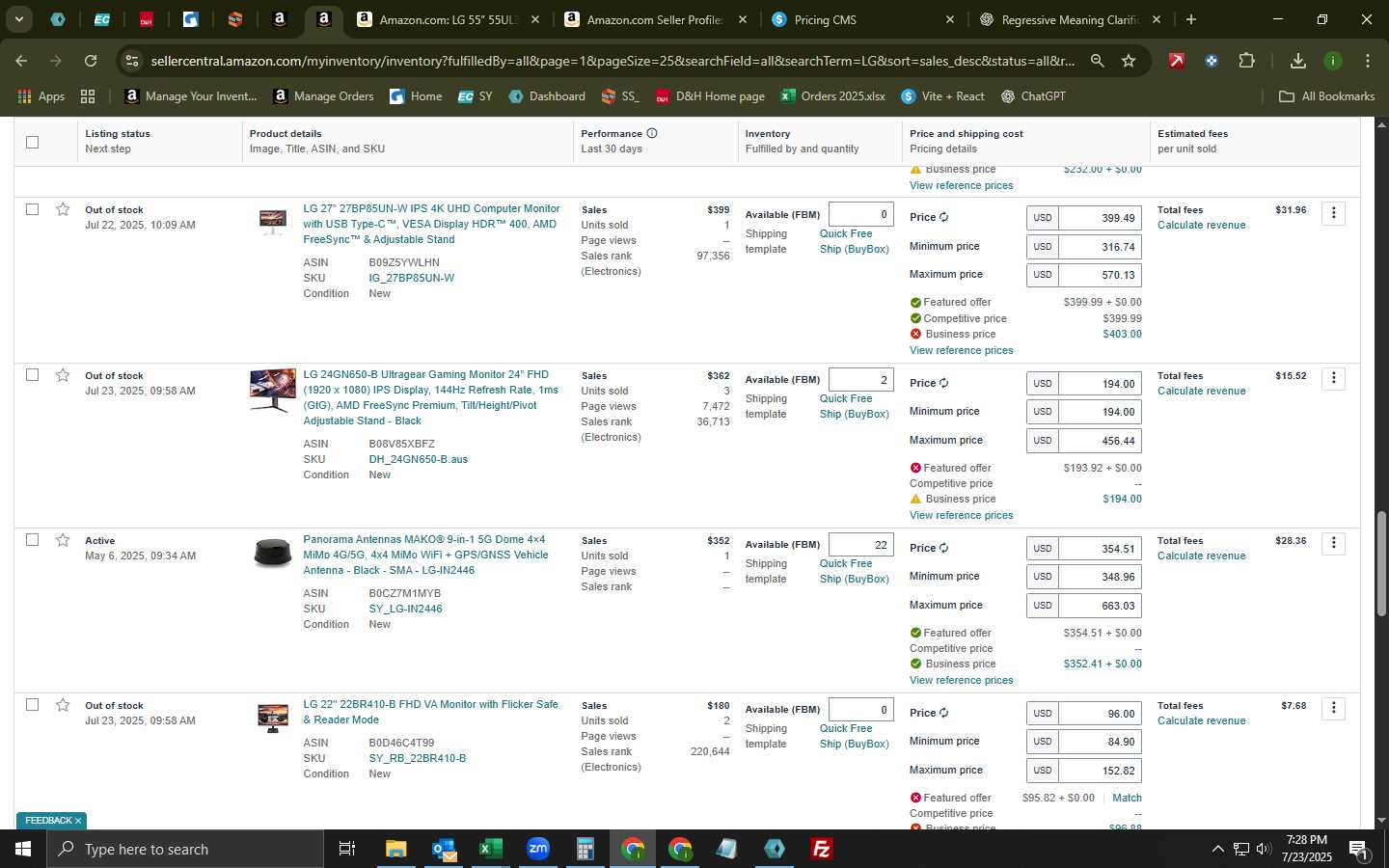Click the LG 24GN650-B product thumbnail
This screenshot has width=1389, height=868.
click(273, 390)
